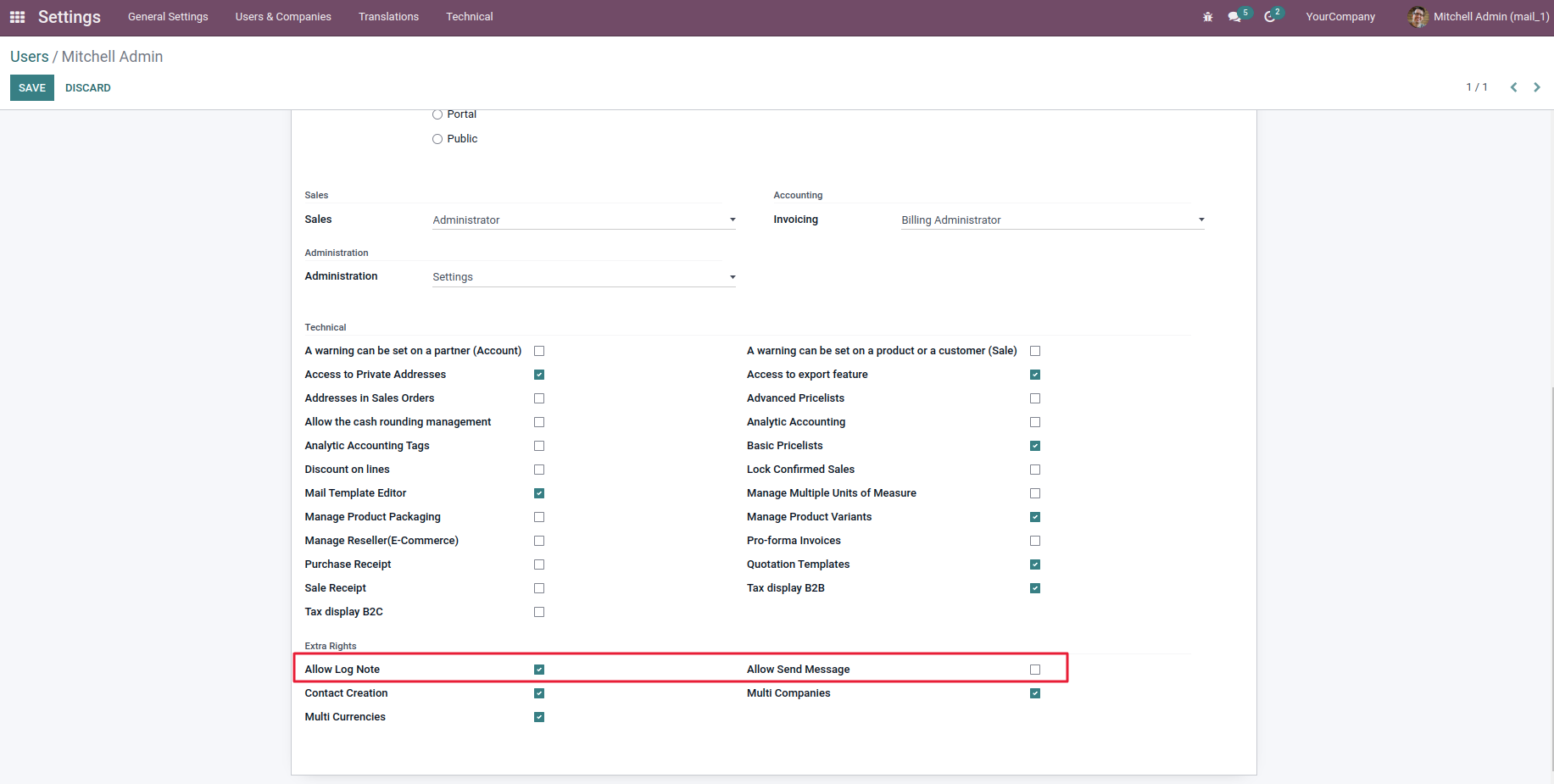Expand the Invoicing dropdown
The image size is (1554, 784).
click(x=1052, y=220)
